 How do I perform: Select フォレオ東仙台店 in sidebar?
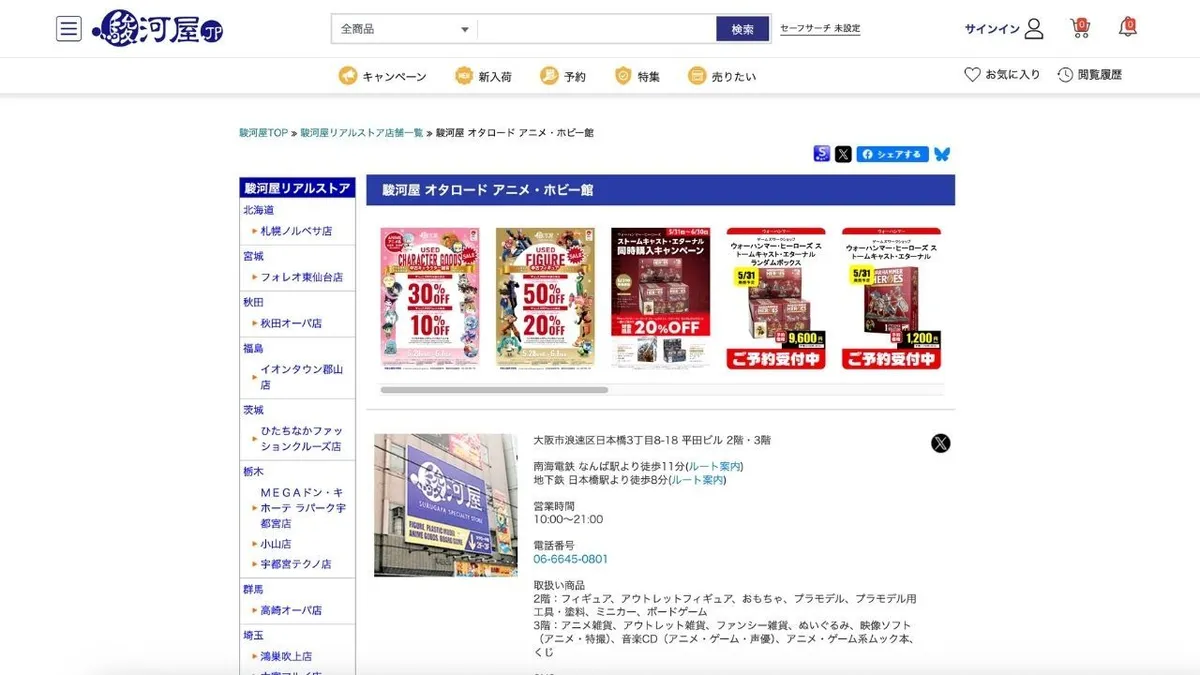[x=302, y=277]
